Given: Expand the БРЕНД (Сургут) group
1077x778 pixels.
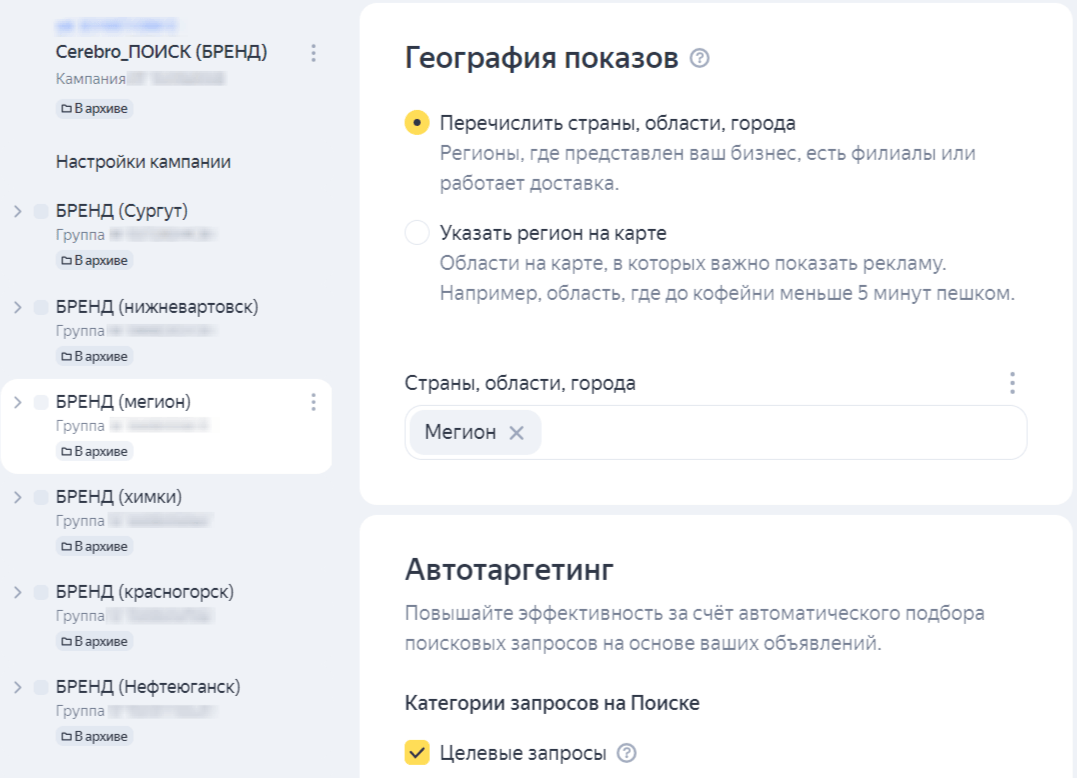Looking at the screenshot, I should [x=17, y=211].
